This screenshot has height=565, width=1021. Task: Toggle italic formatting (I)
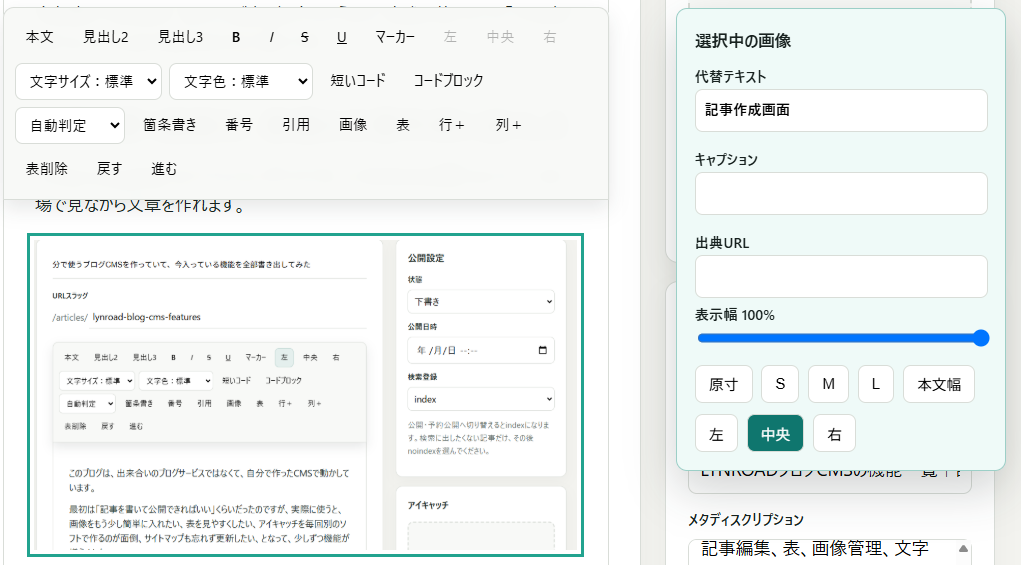tap(272, 37)
